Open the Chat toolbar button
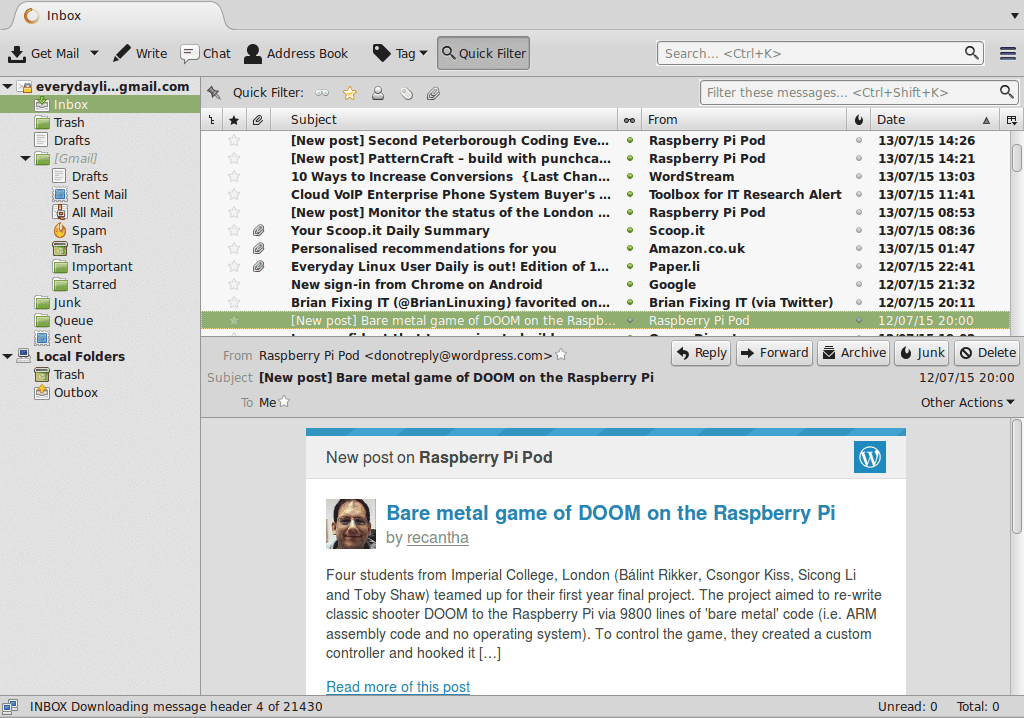1024x718 pixels. [206, 54]
